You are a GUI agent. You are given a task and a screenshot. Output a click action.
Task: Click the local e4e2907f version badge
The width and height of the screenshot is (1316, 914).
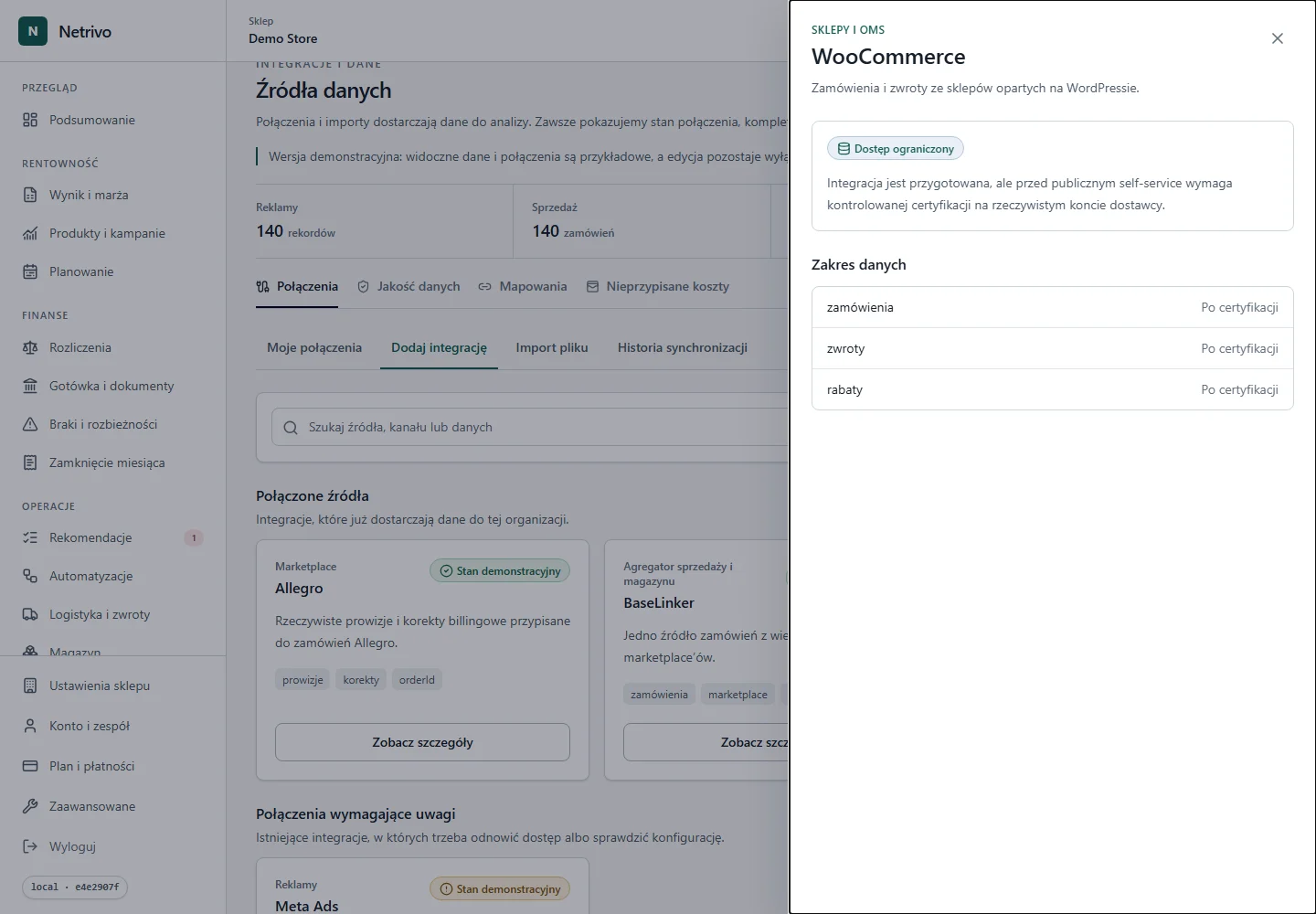coord(75,887)
